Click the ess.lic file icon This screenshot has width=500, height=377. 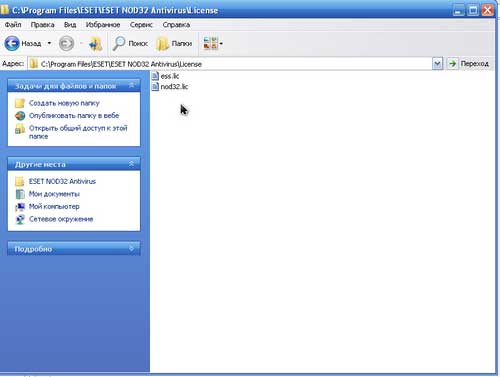[x=155, y=76]
